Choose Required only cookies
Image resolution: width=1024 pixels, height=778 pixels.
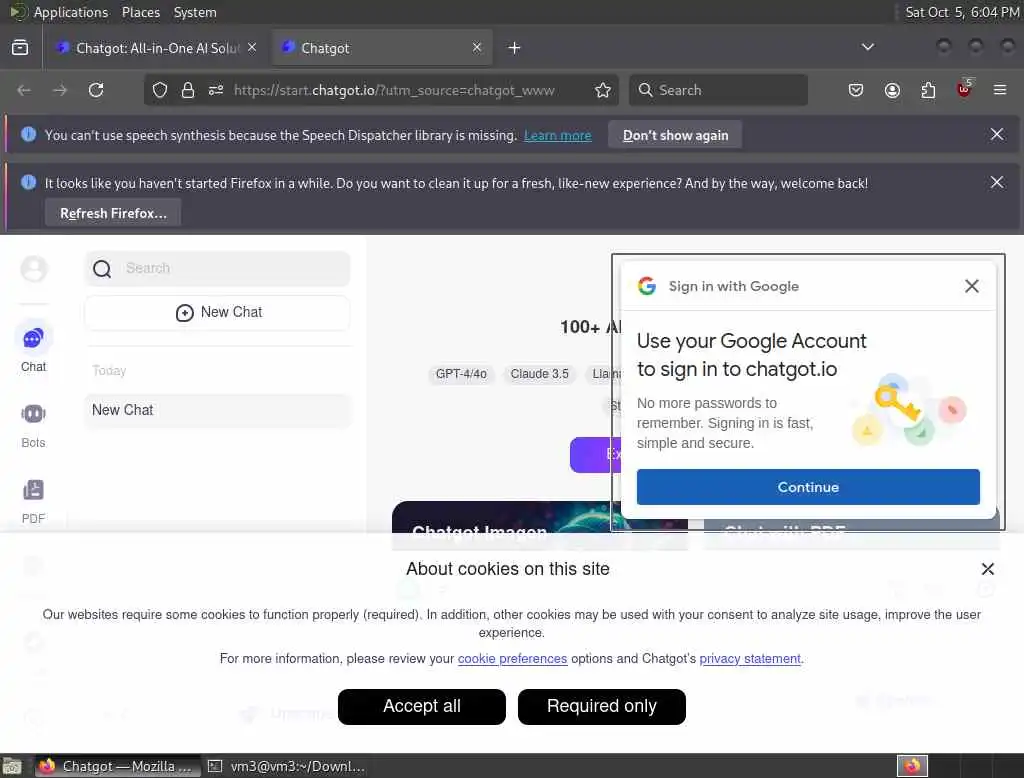(x=601, y=706)
